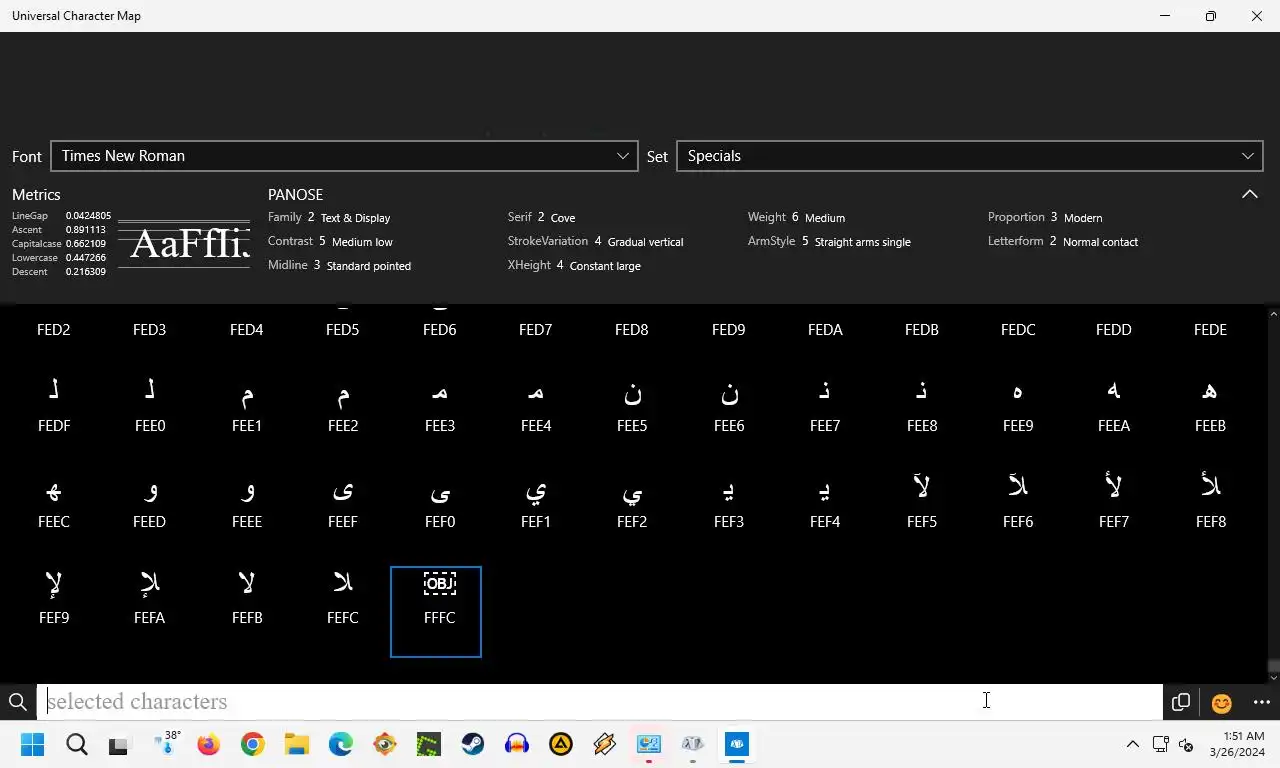This screenshot has height=768, width=1280.
Task: Click PANOSE Weight value Medium
Action: coord(825,218)
